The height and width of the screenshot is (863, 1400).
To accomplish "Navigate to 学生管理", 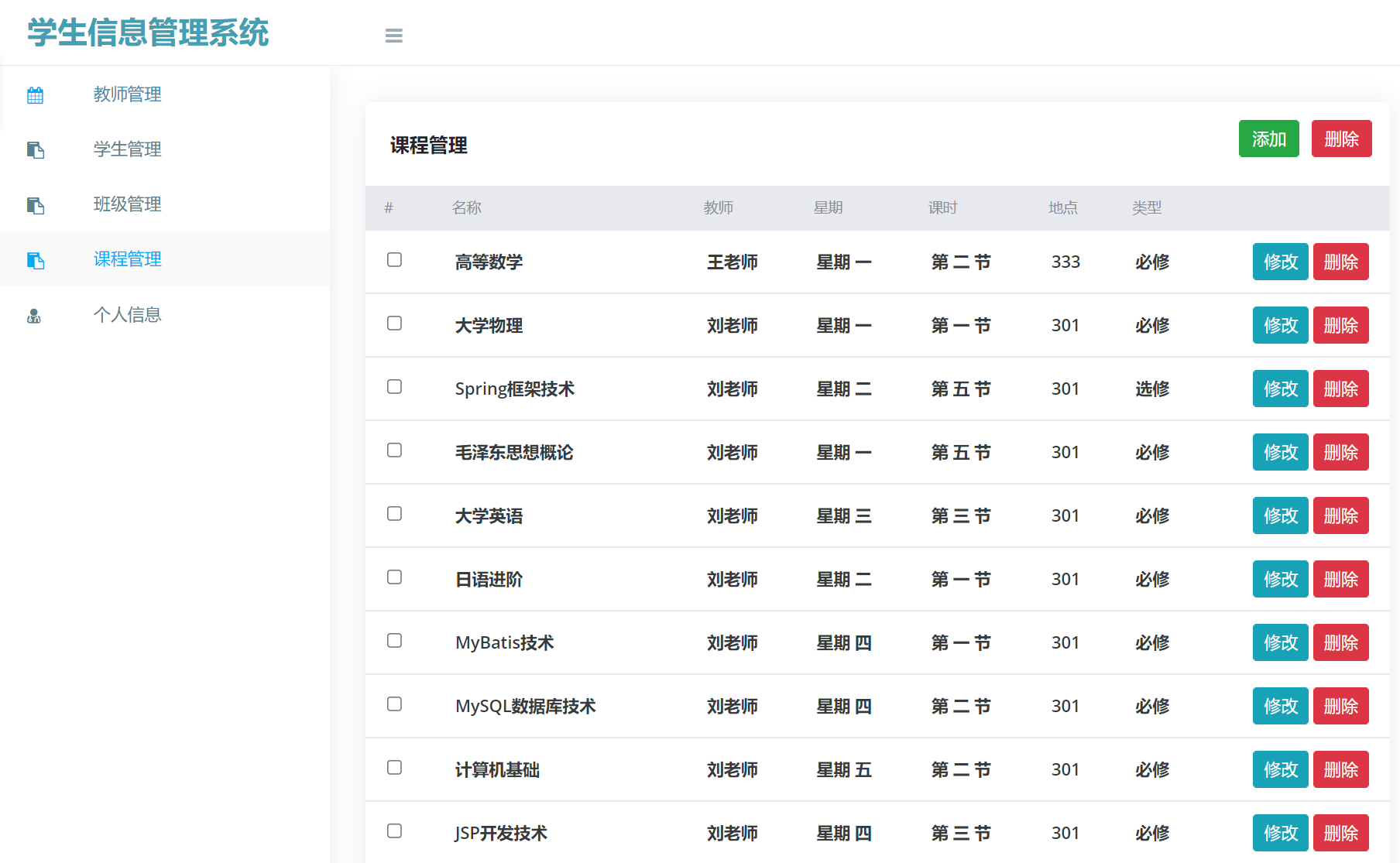I will click(x=126, y=149).
